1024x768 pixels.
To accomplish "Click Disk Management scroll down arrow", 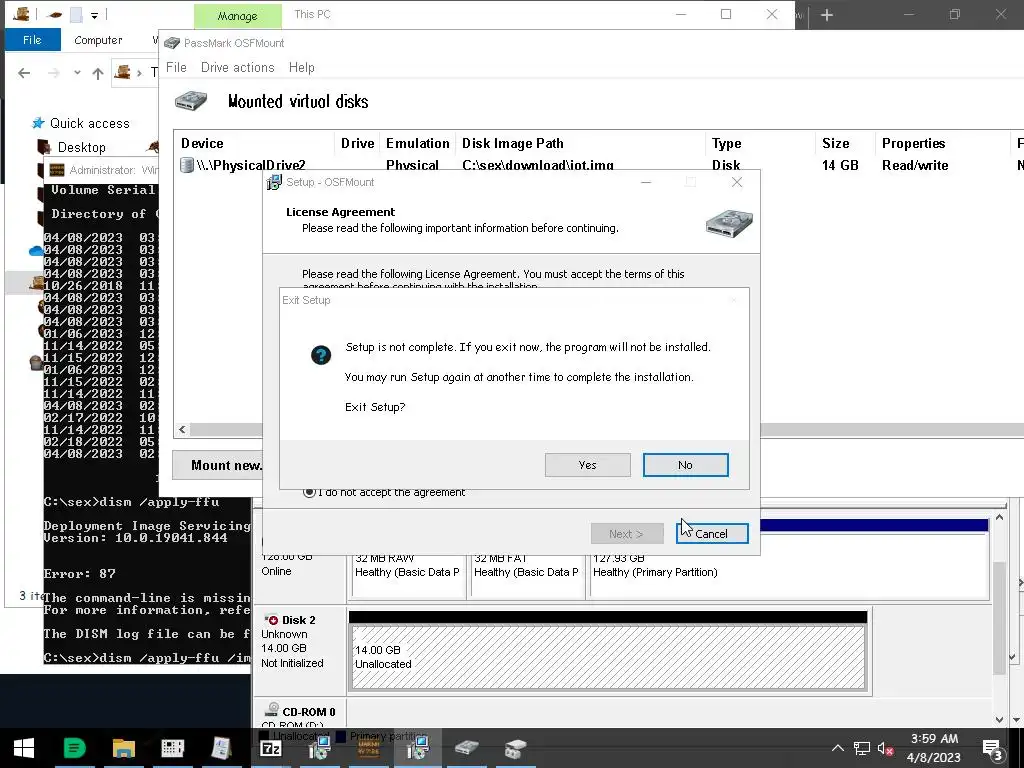I will tap(999, 719).
